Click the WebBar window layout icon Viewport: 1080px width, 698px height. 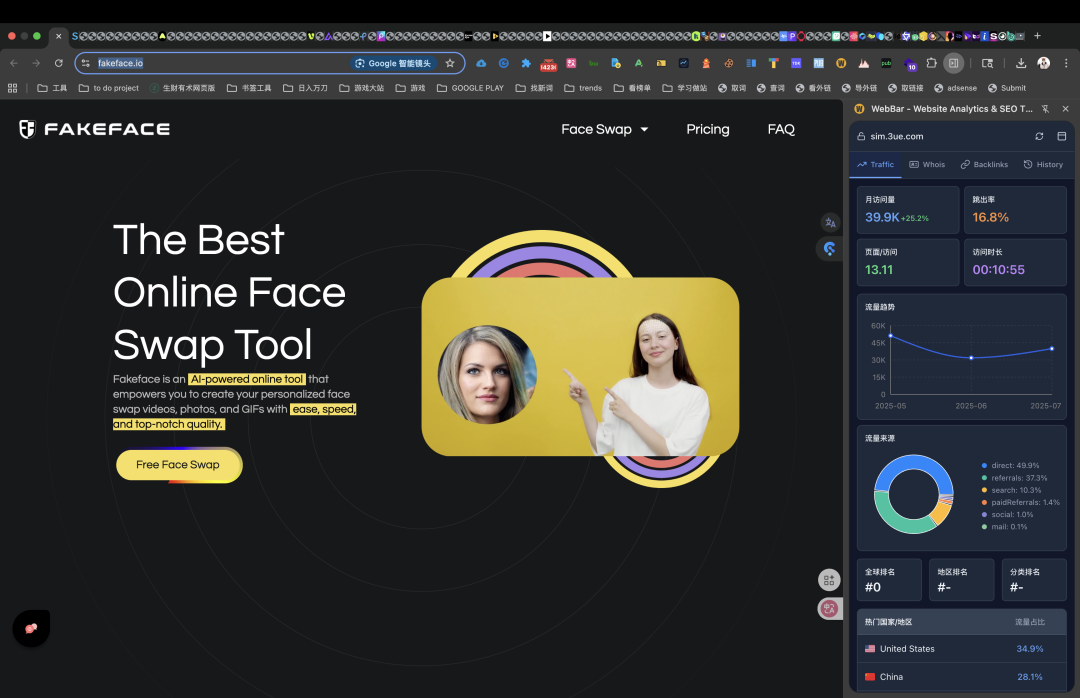[1061, 136]
